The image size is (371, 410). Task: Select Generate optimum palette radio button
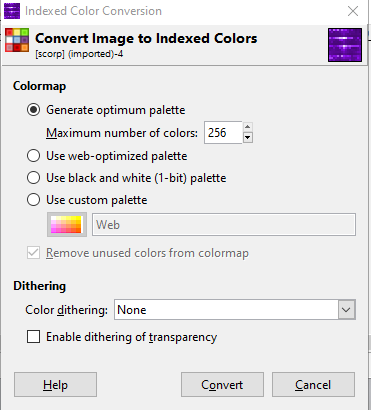pos(34,110)
